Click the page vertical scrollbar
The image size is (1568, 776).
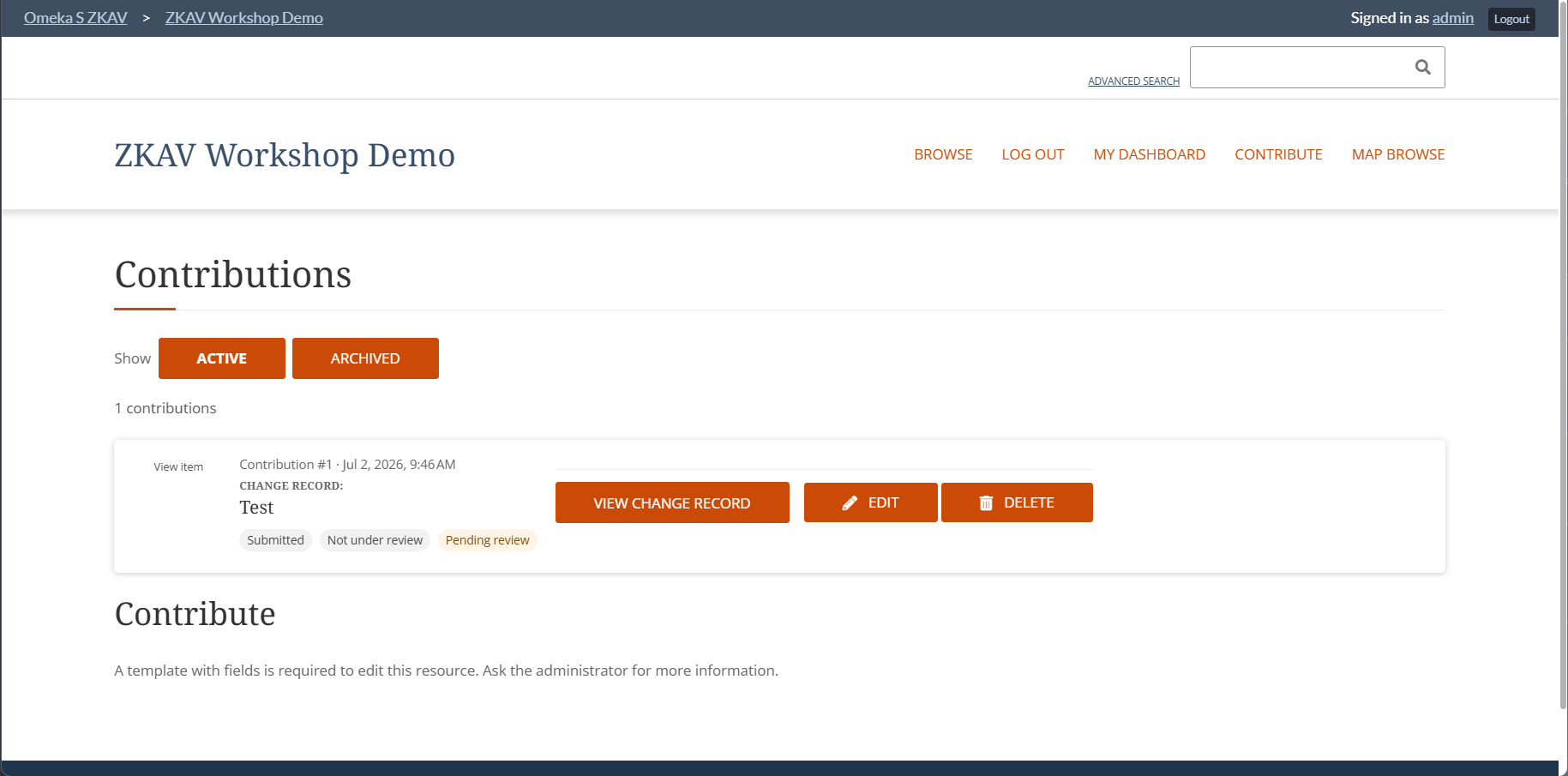click(1563, 355)
